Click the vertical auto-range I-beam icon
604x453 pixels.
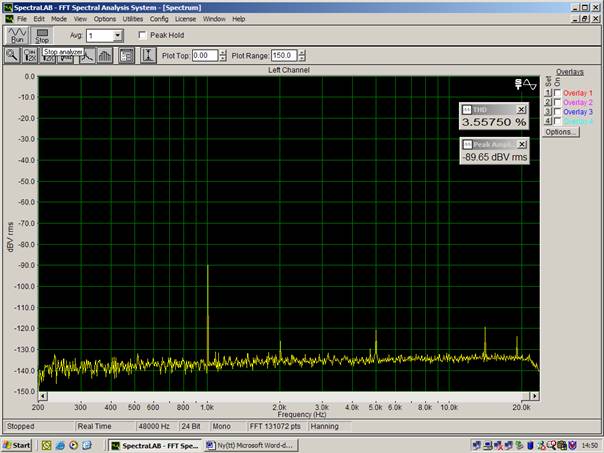(x=148, y=56)
